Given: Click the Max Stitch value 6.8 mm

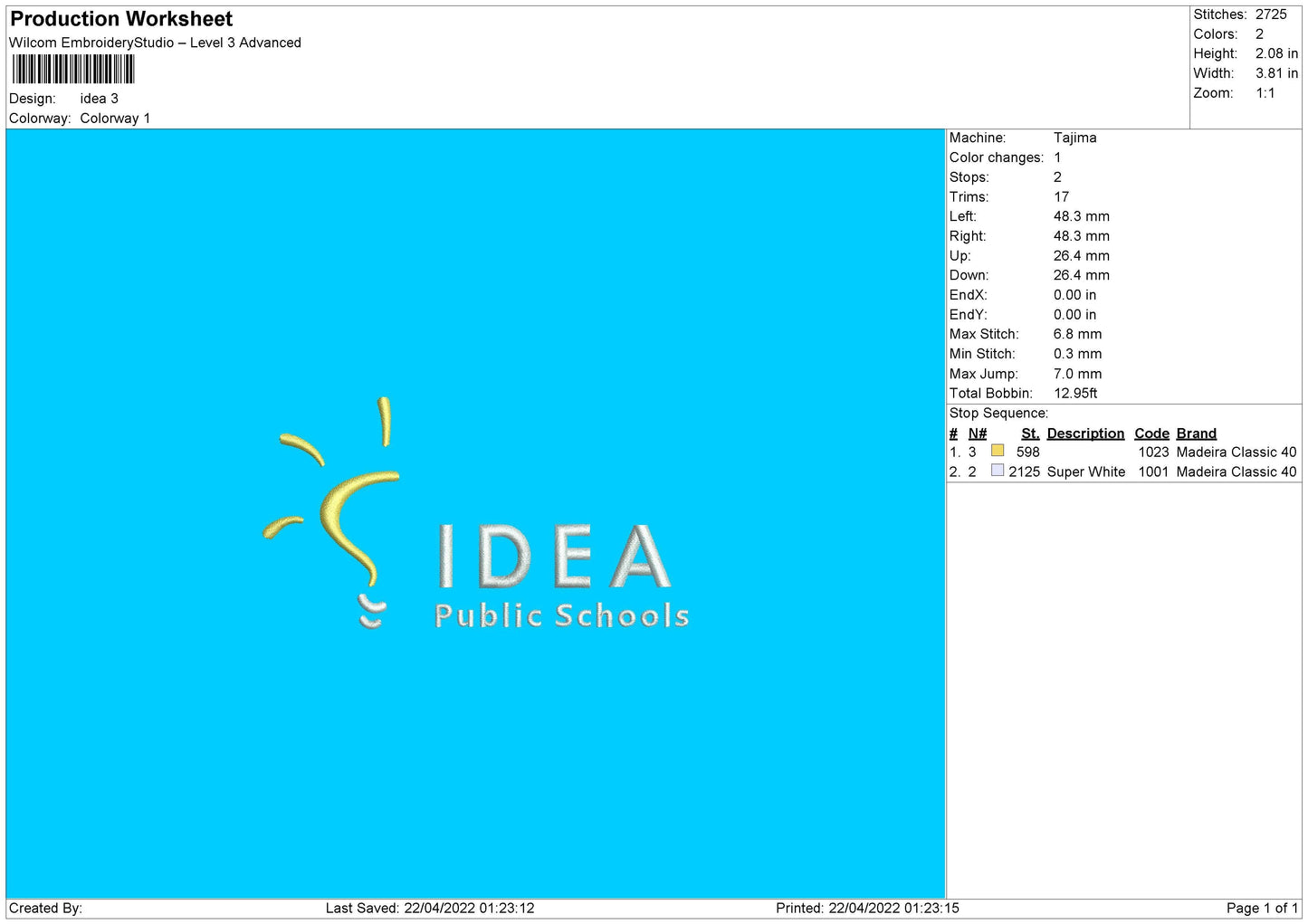Looking at the screenshot, I should [x=1078, y=334].
